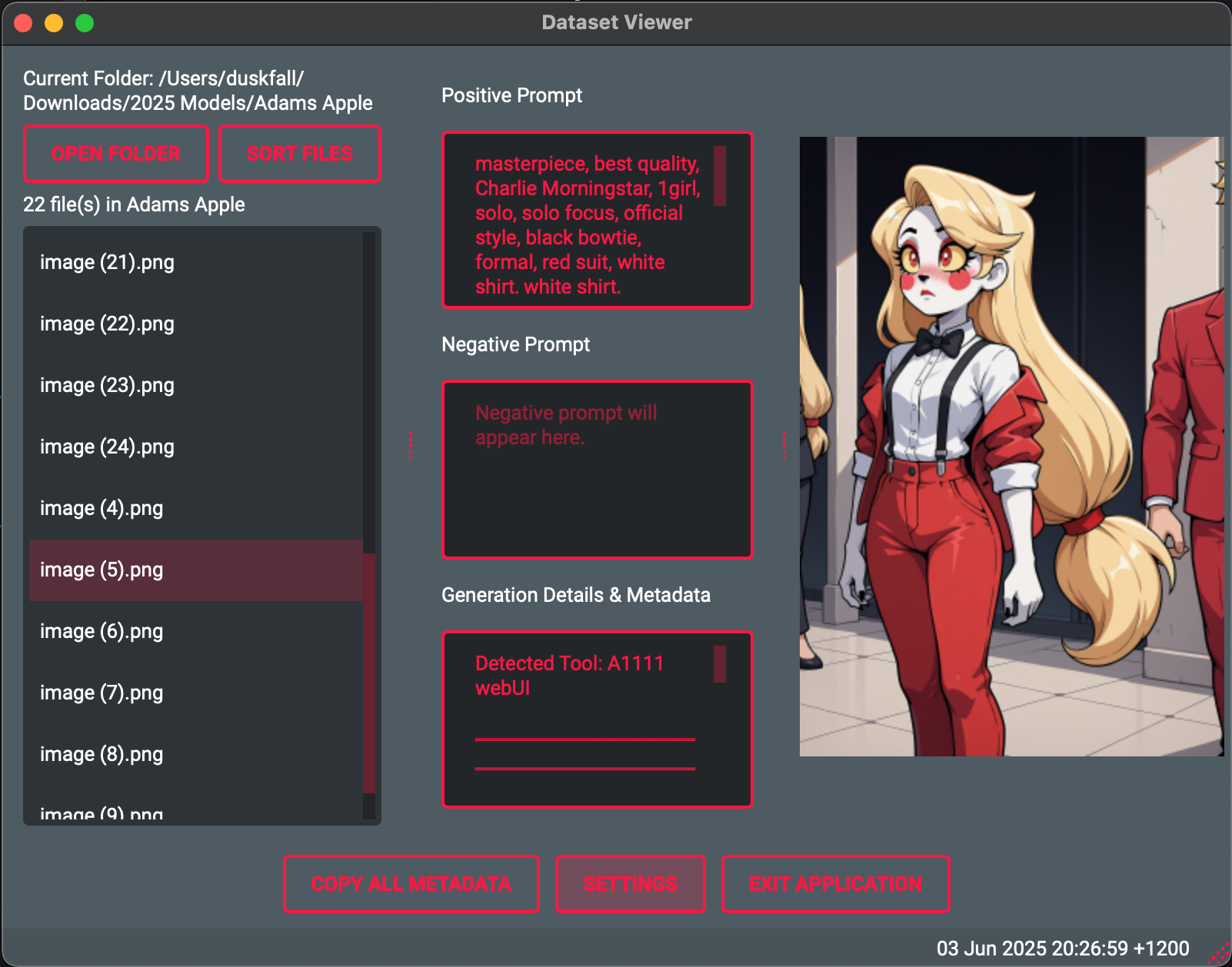The height and width of the screenshot is (967, 1232).
Task: Close the Dataset Viewer window
Action: pyautogui.click(x=23, y=23)
